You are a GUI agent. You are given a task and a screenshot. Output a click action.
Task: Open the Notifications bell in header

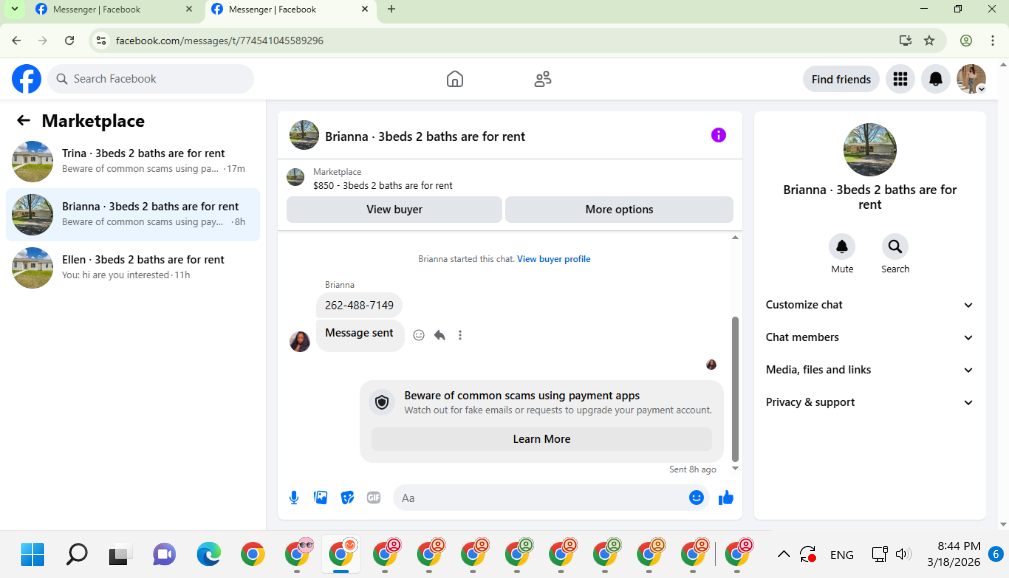pos(936,79)
